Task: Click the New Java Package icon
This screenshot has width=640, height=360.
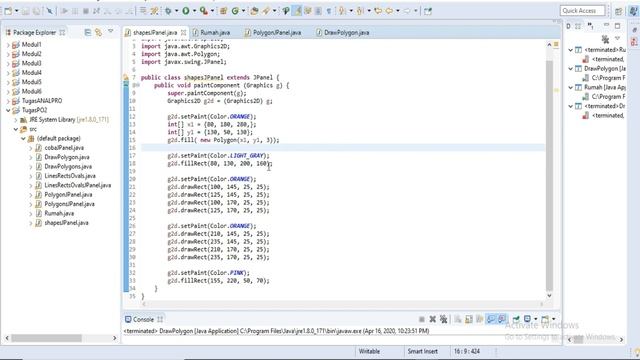Action: [x=223, y=11]
